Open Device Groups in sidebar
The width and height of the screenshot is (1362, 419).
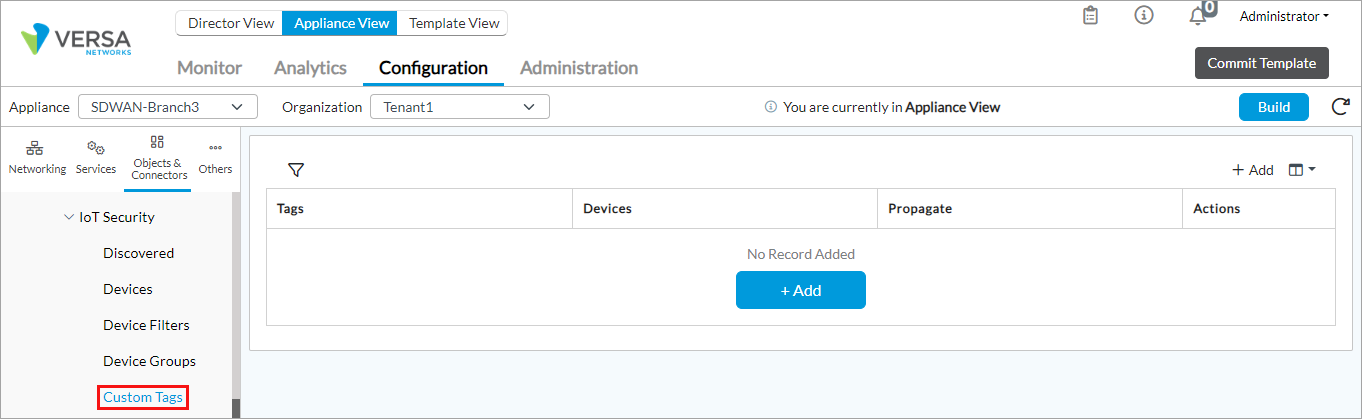(149, 361)
